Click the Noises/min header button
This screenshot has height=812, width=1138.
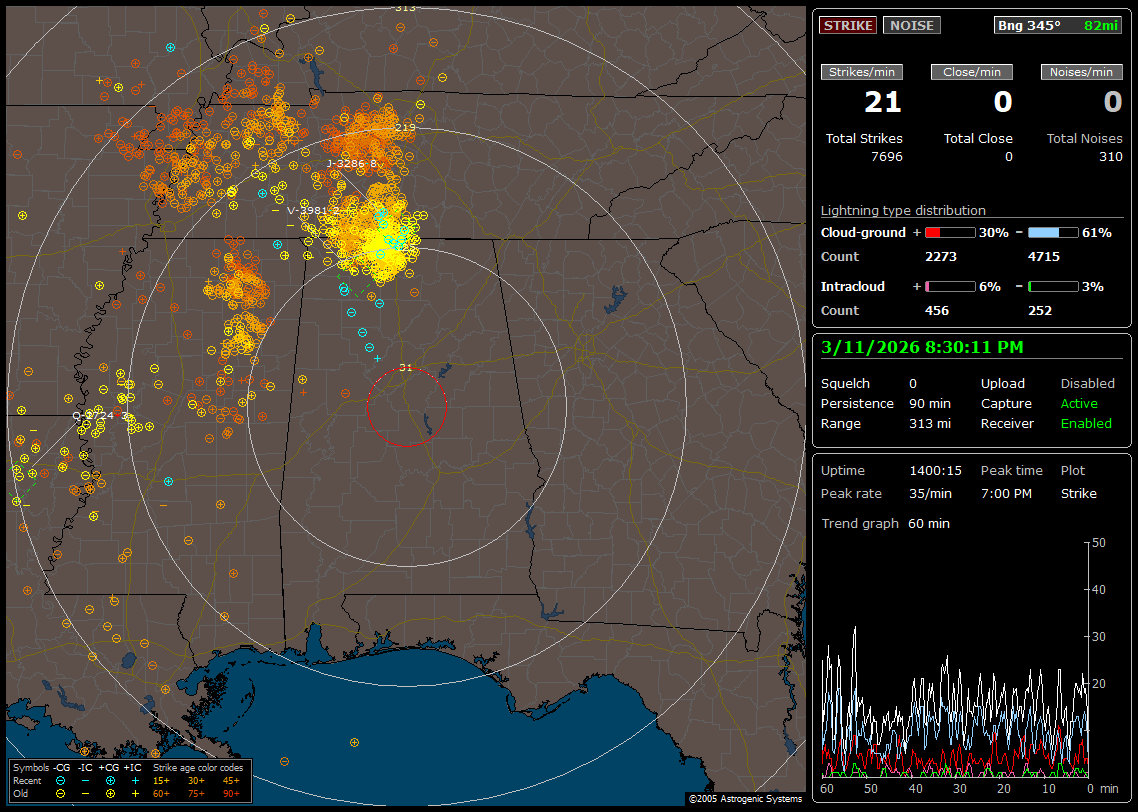pyautogui.click(x=1081, y=72)
